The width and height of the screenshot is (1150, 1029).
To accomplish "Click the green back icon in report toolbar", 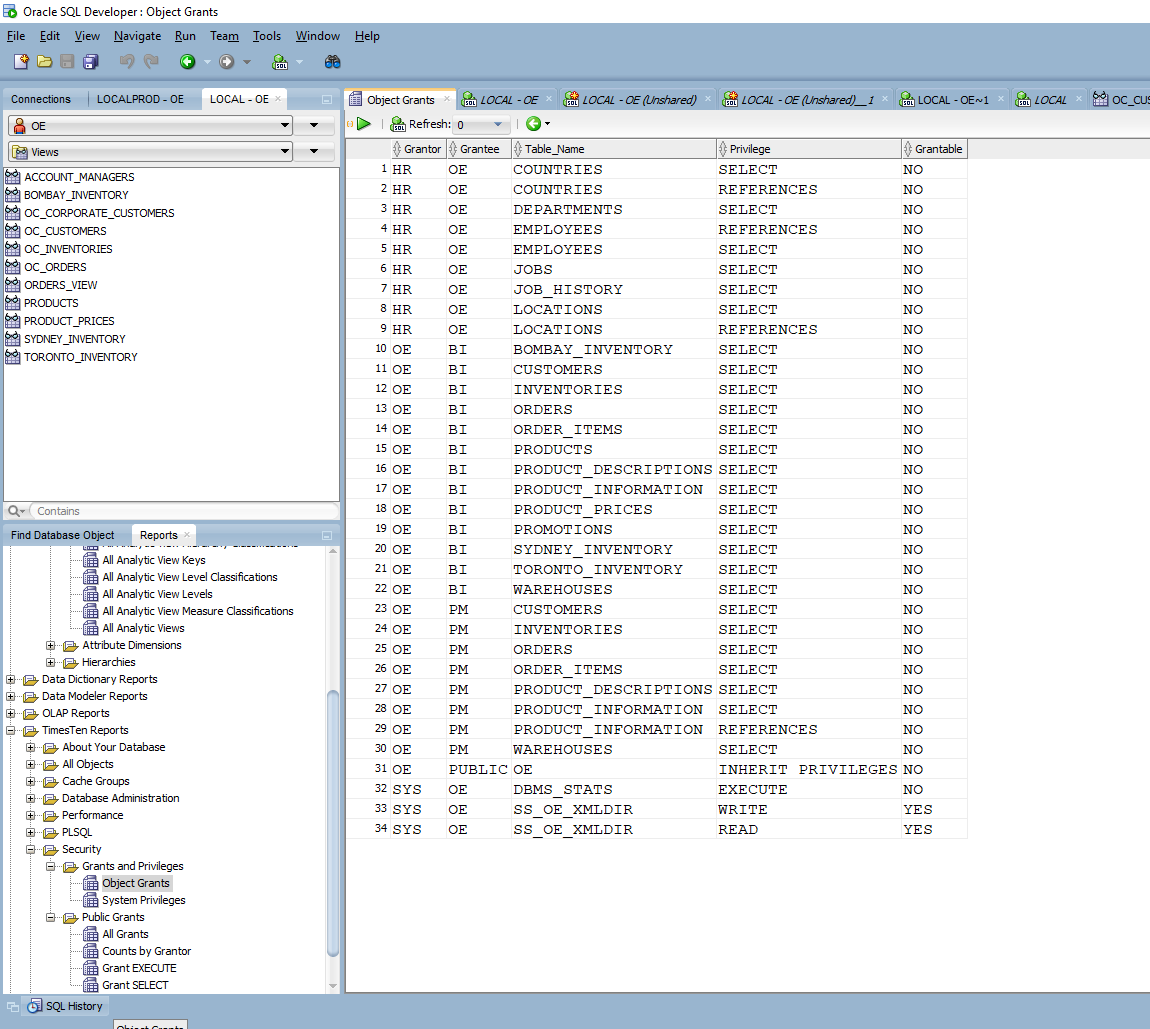I will click(x=533, y=124).
